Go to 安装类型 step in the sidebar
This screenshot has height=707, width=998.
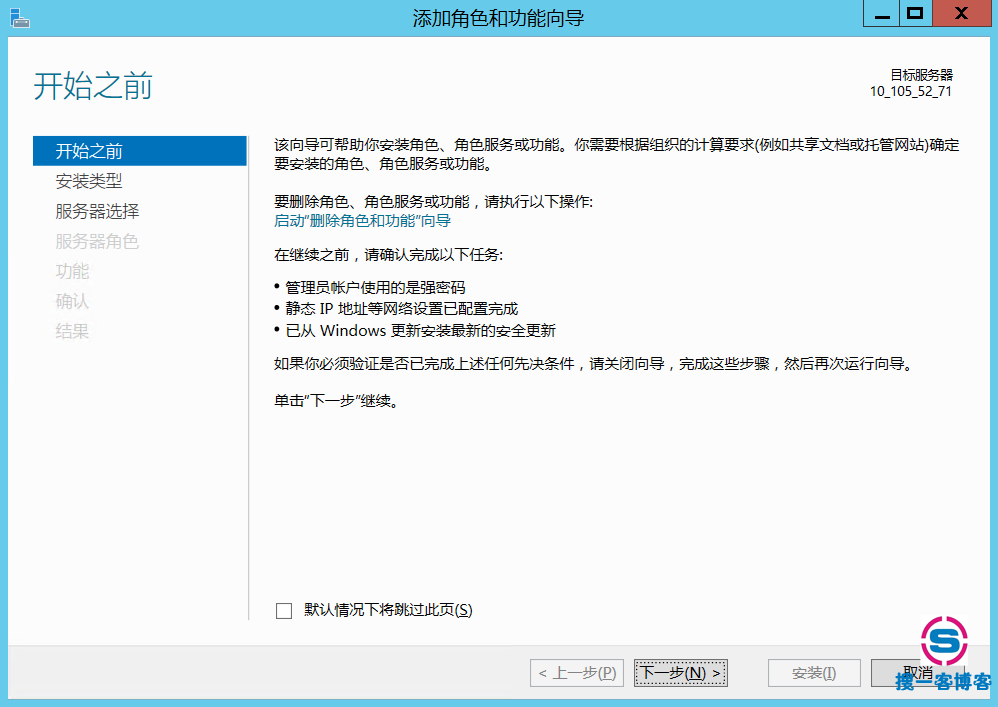(89, 181)
